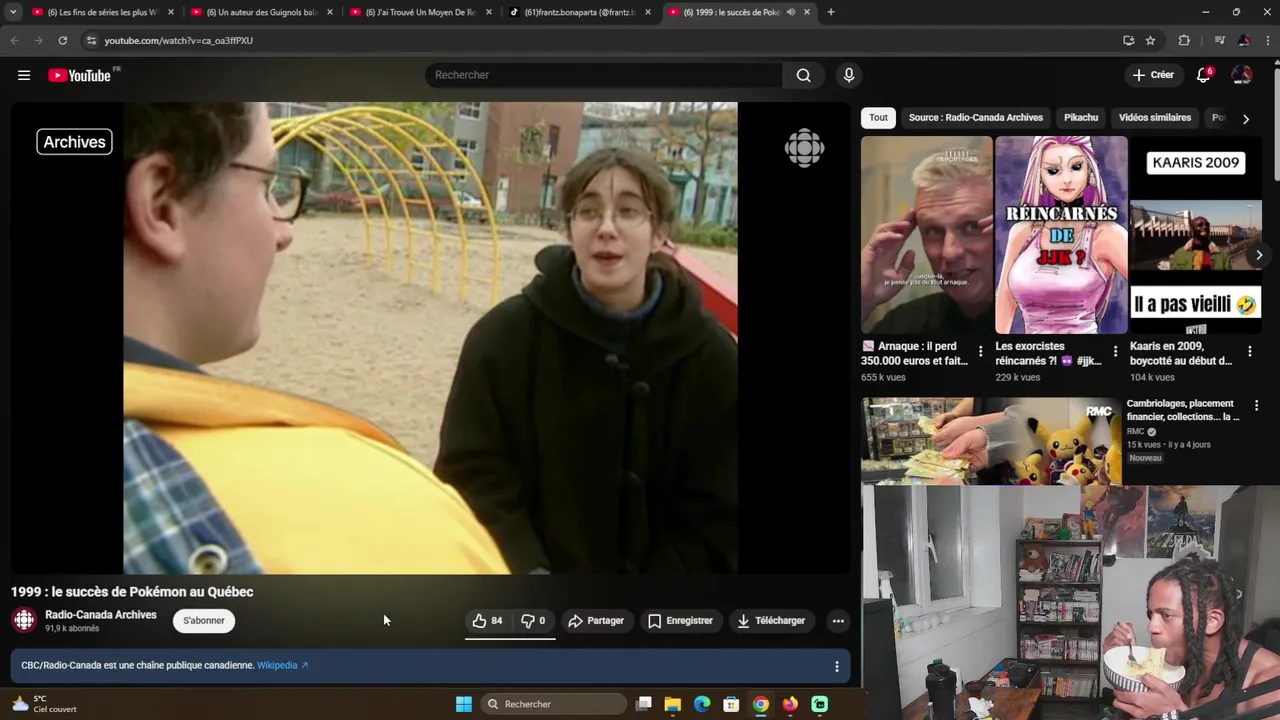Image resolution: width=1280 pixels, height=720 pixels.
Task: Open a new browser tab
Action: click(x=830, y=12)
